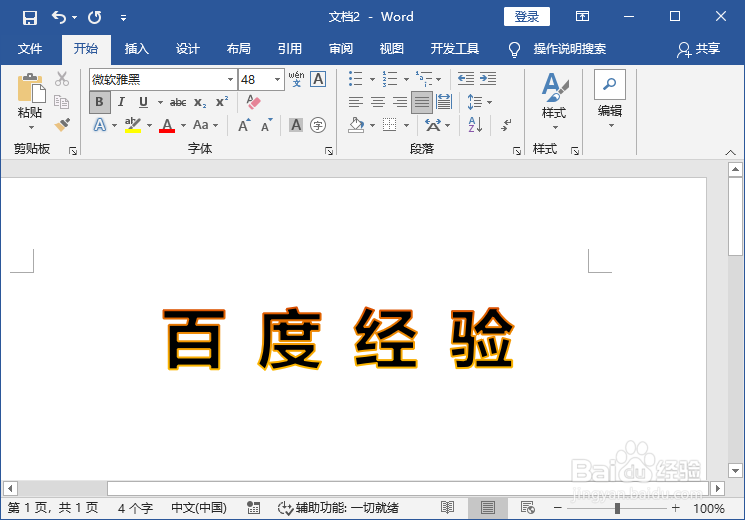Screen dimensions: 745x520
Task: Insert enclosed character (字 in circle)
Action: [x=317, y=125]
